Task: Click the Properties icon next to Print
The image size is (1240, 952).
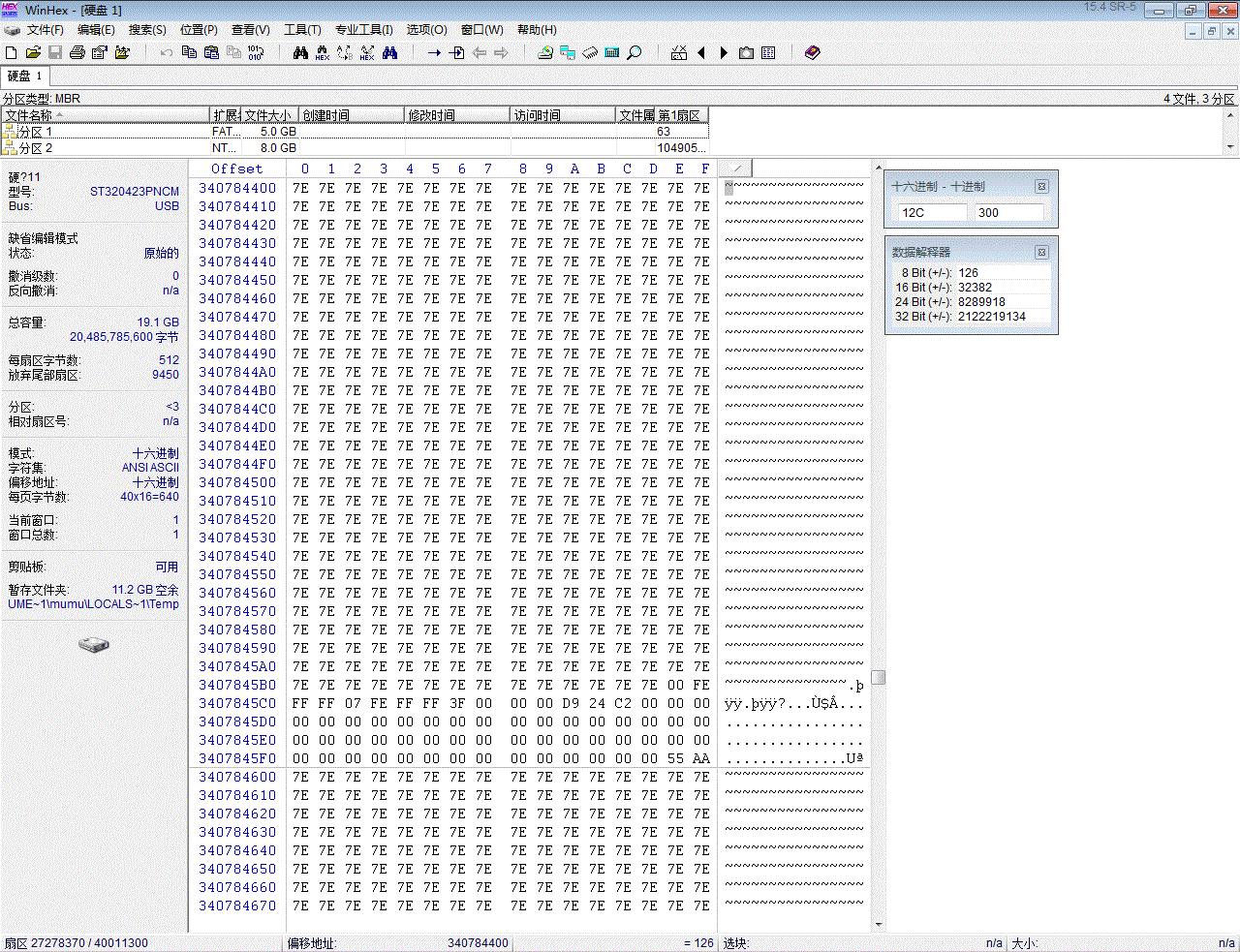Action: [99, 52]
